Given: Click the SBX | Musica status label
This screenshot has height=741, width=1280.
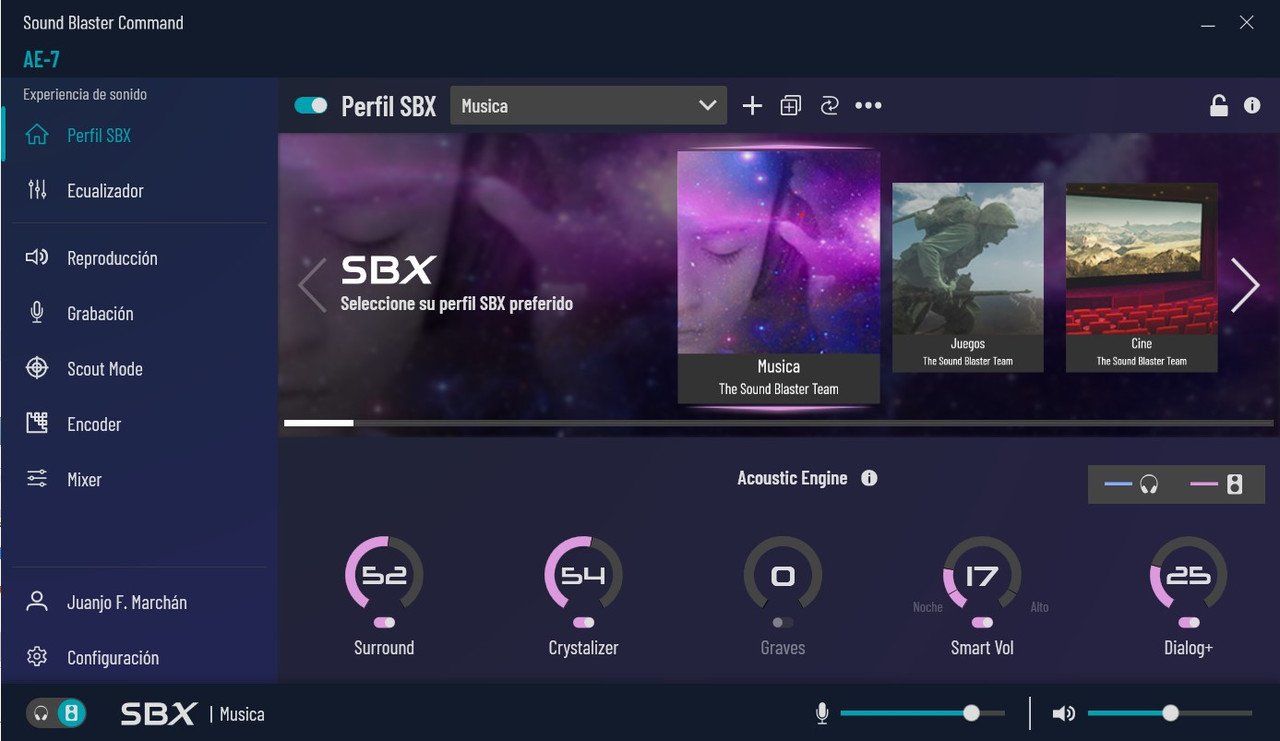Looking at the screenshot, I should click(x=193, y=714).
